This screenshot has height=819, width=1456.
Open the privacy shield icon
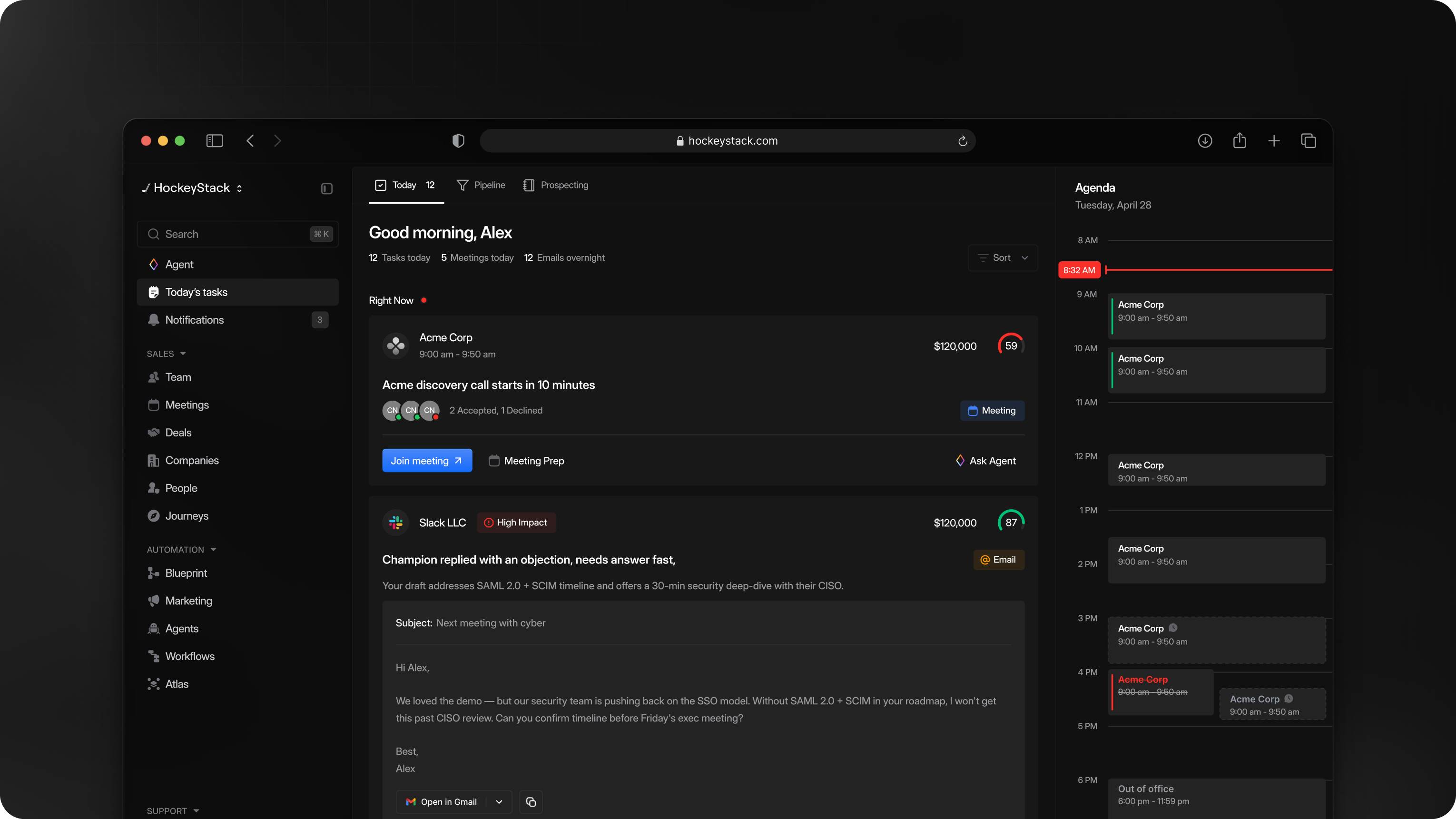tap(458, 141)
